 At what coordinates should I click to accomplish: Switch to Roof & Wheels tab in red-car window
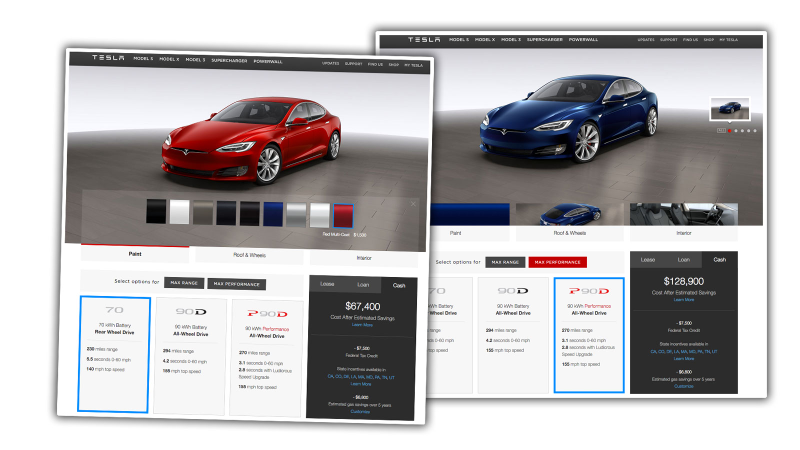click(249, 255)
